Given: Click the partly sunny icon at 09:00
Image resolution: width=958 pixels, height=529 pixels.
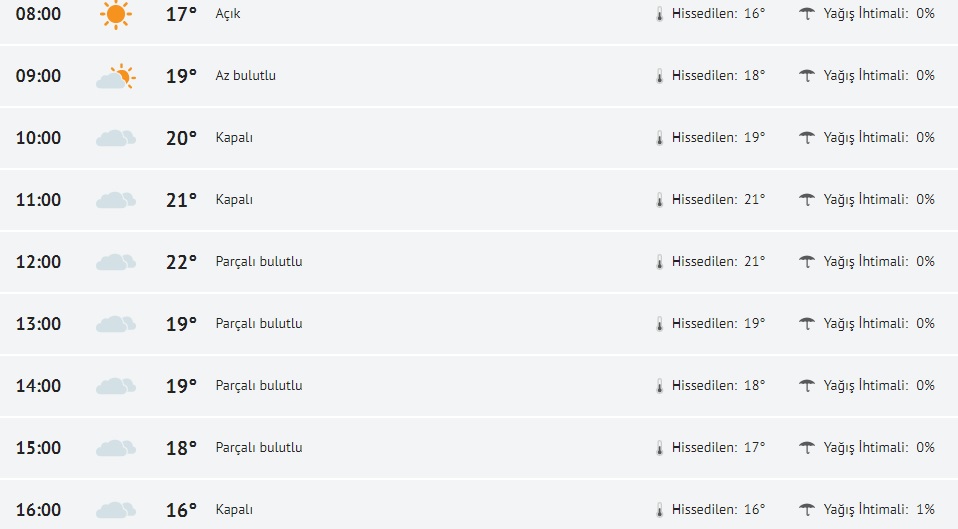Looking at the screenshot, I should (x=116, y=76).
